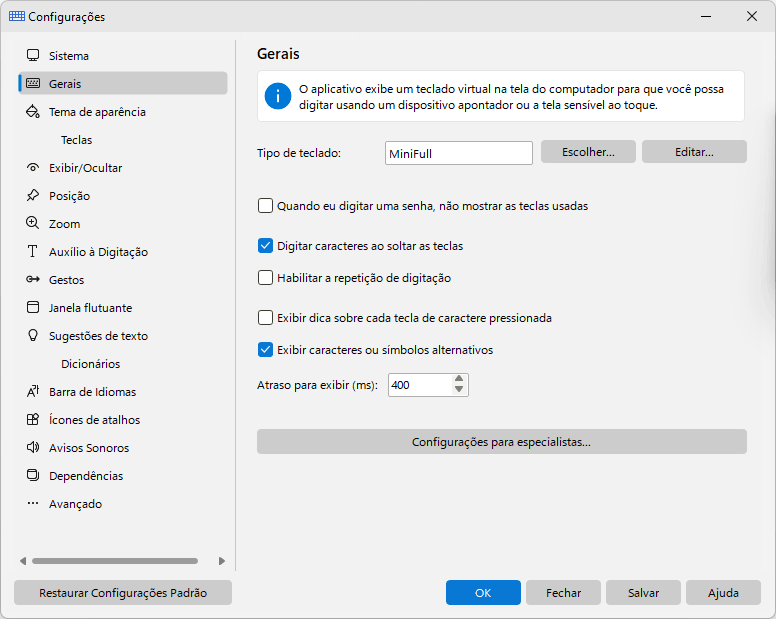Click the blue info icon in banner

pyautogui.click(x=278, y=96)
